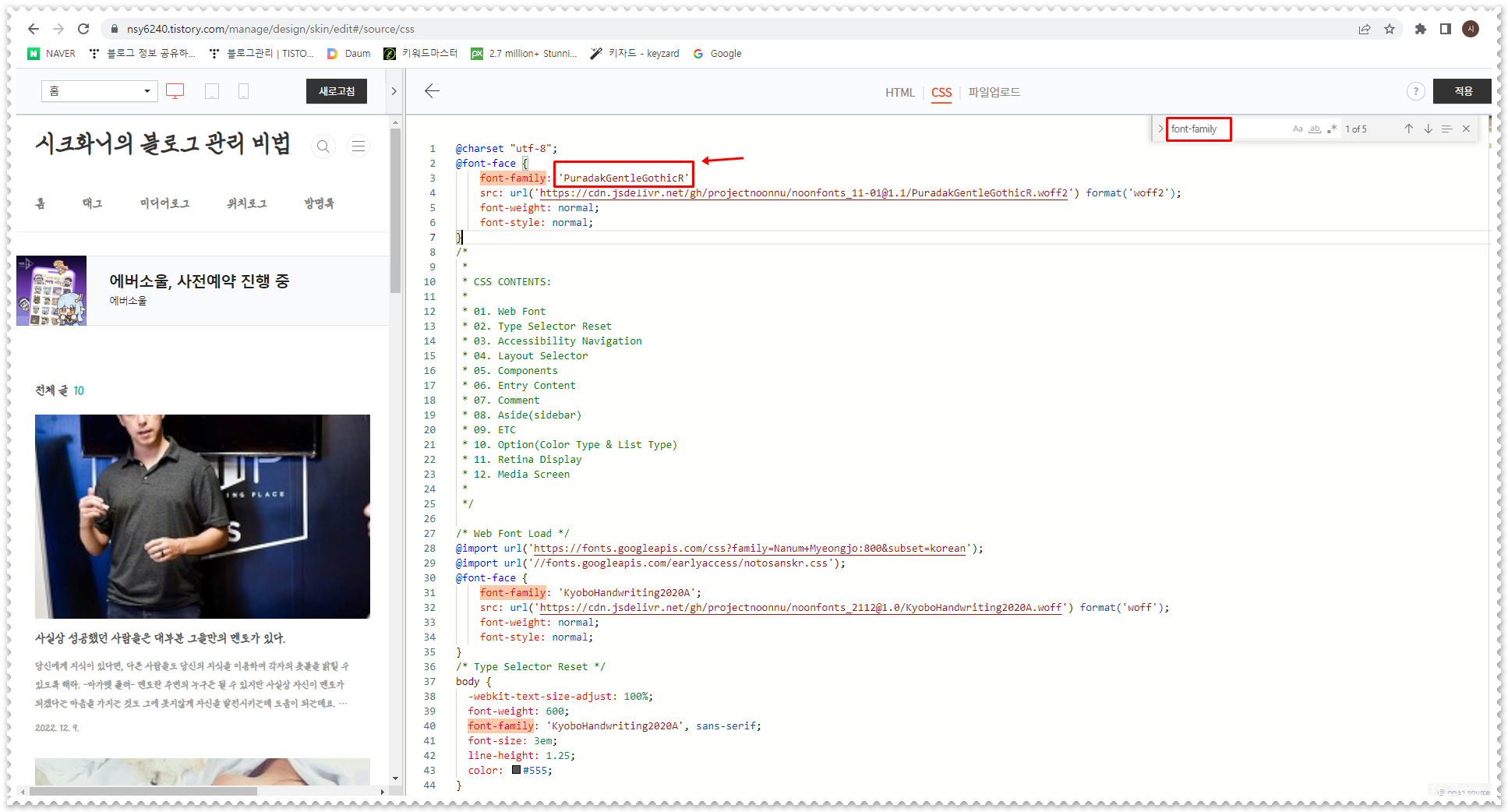Select tablet preview mode icon
The height and width of the screenshot is (812, 1508).
coord(212,91)
